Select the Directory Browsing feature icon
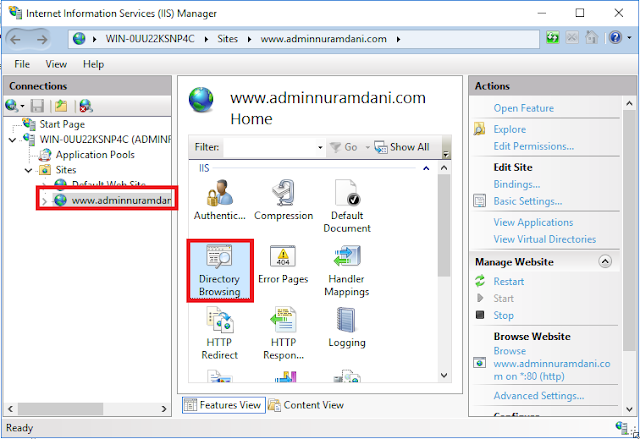Screen dimensions: 640x439 coord(220,270)
